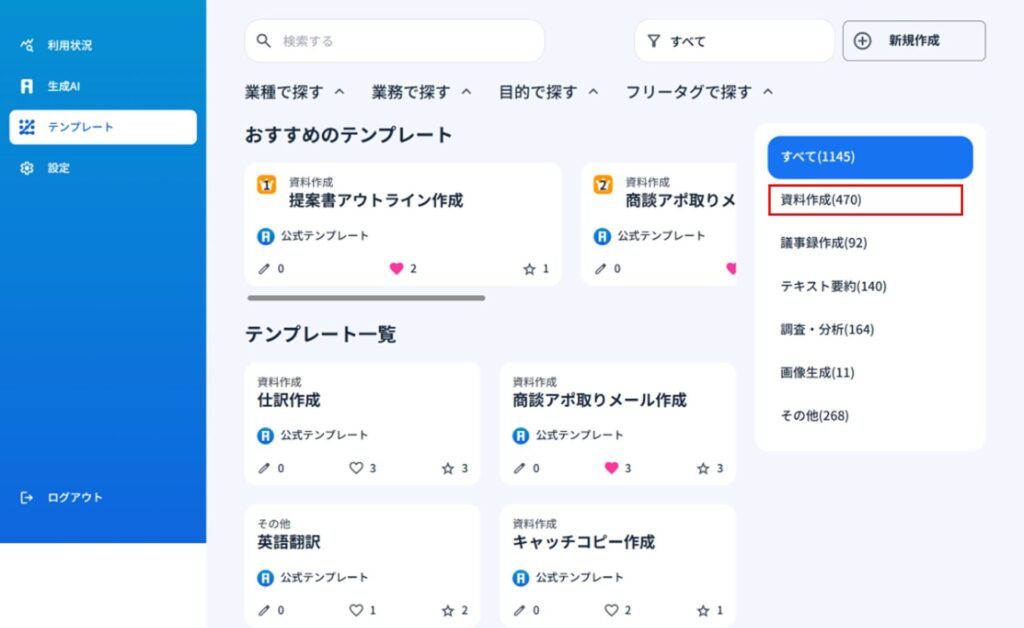
Task: Click the magnifier icon in search bar
Action: click(264, 41)
